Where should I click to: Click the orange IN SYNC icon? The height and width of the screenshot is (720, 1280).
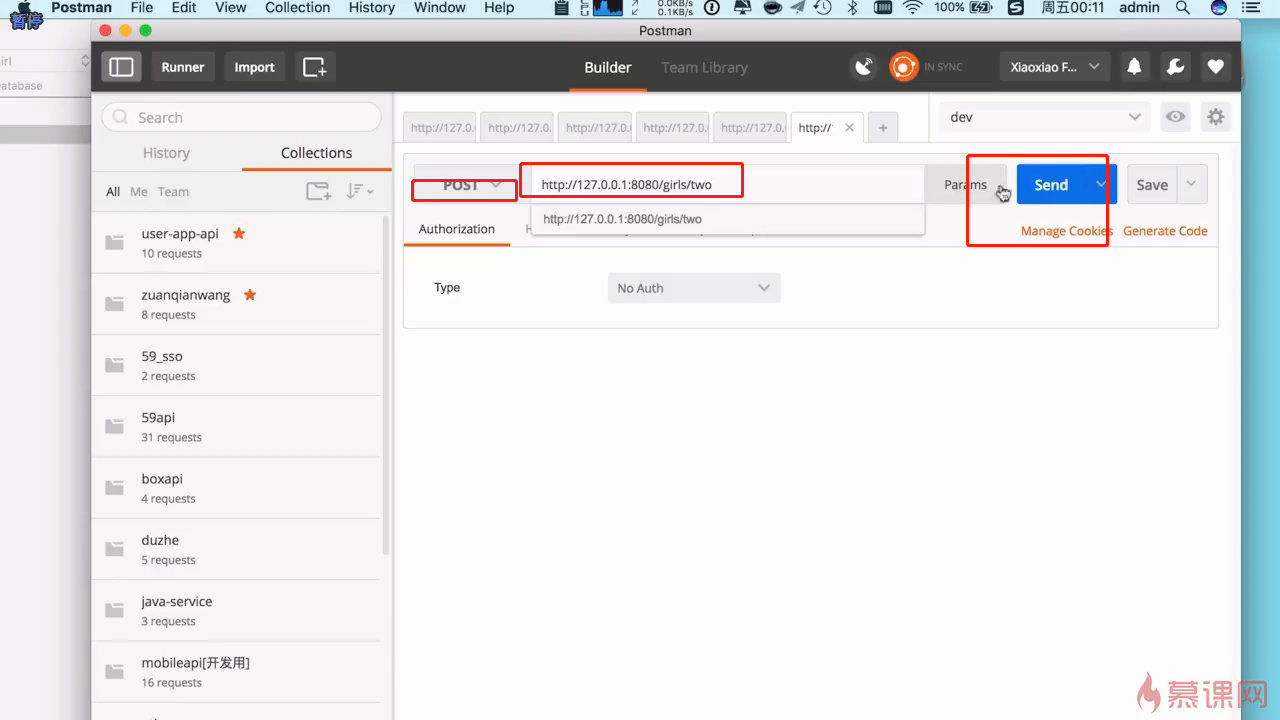pyautogui.click(x=904, y=67)
